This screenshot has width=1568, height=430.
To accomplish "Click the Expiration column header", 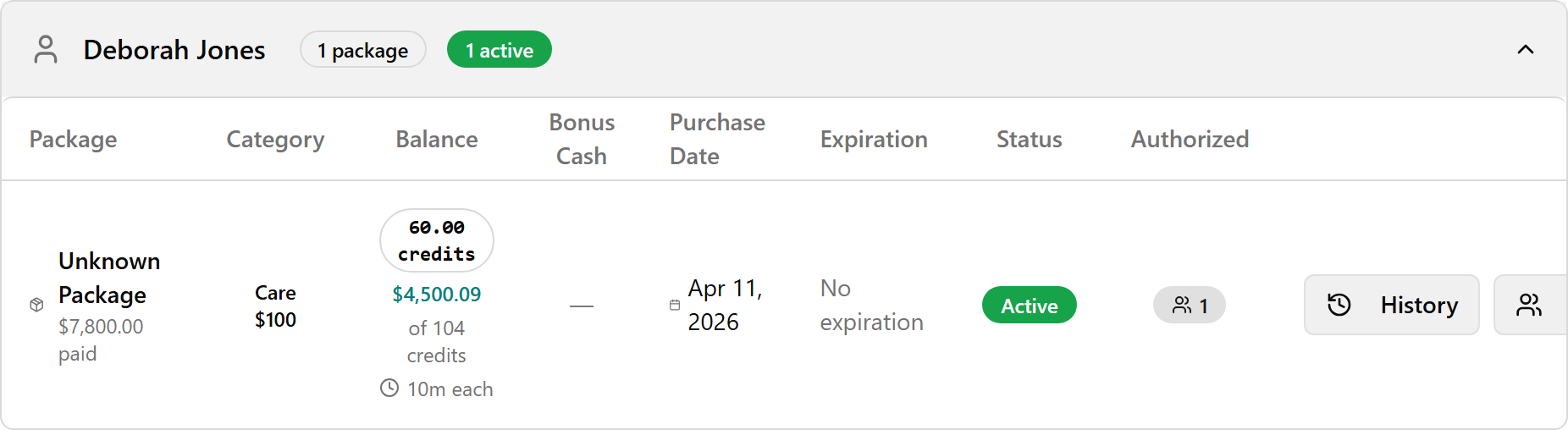I will tap(874, 139).
